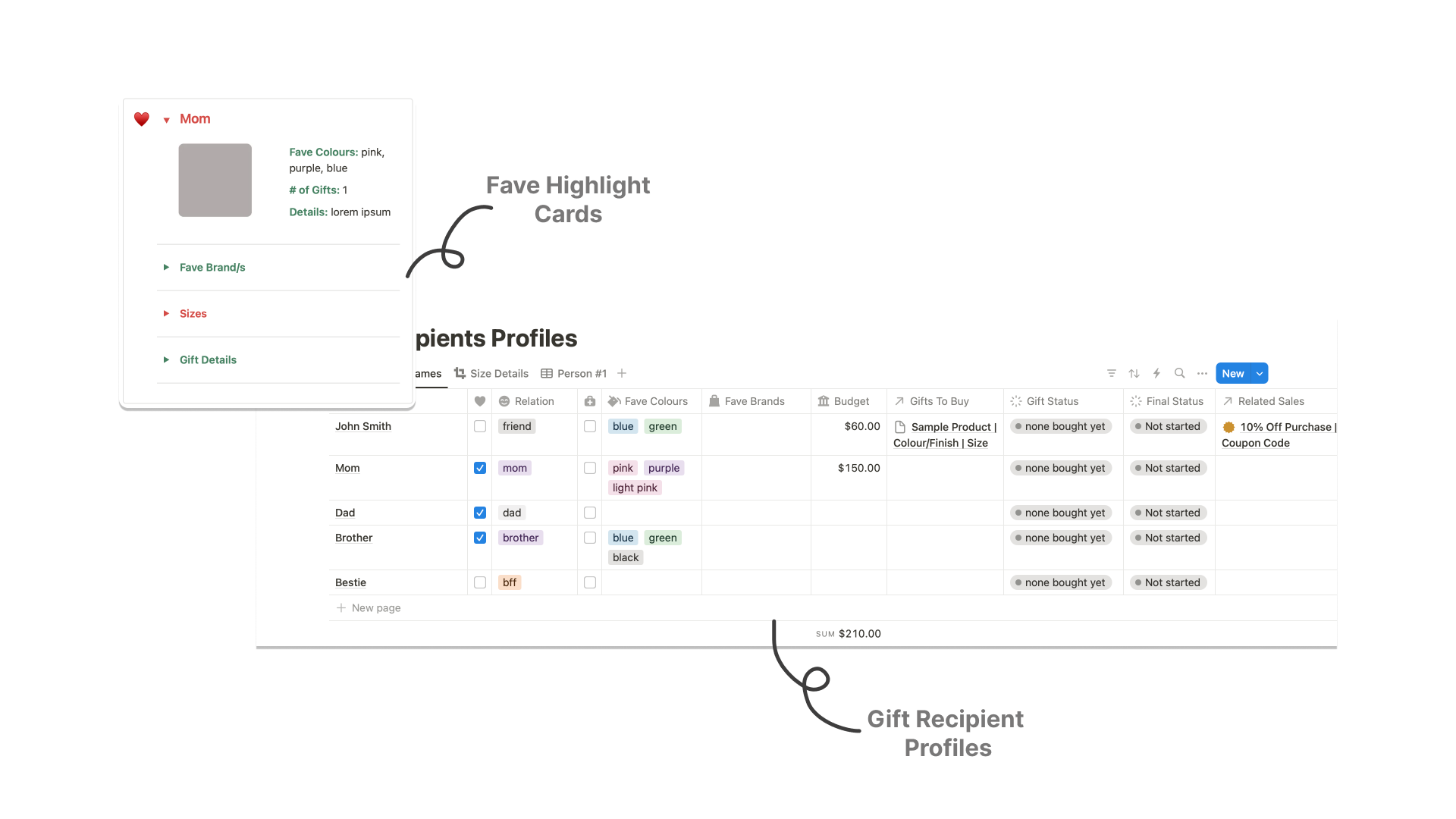Image resolution: width=1456 pixels, height=819 pixels.
Task: Click the search icon in toolbar
Action: 1180,373
